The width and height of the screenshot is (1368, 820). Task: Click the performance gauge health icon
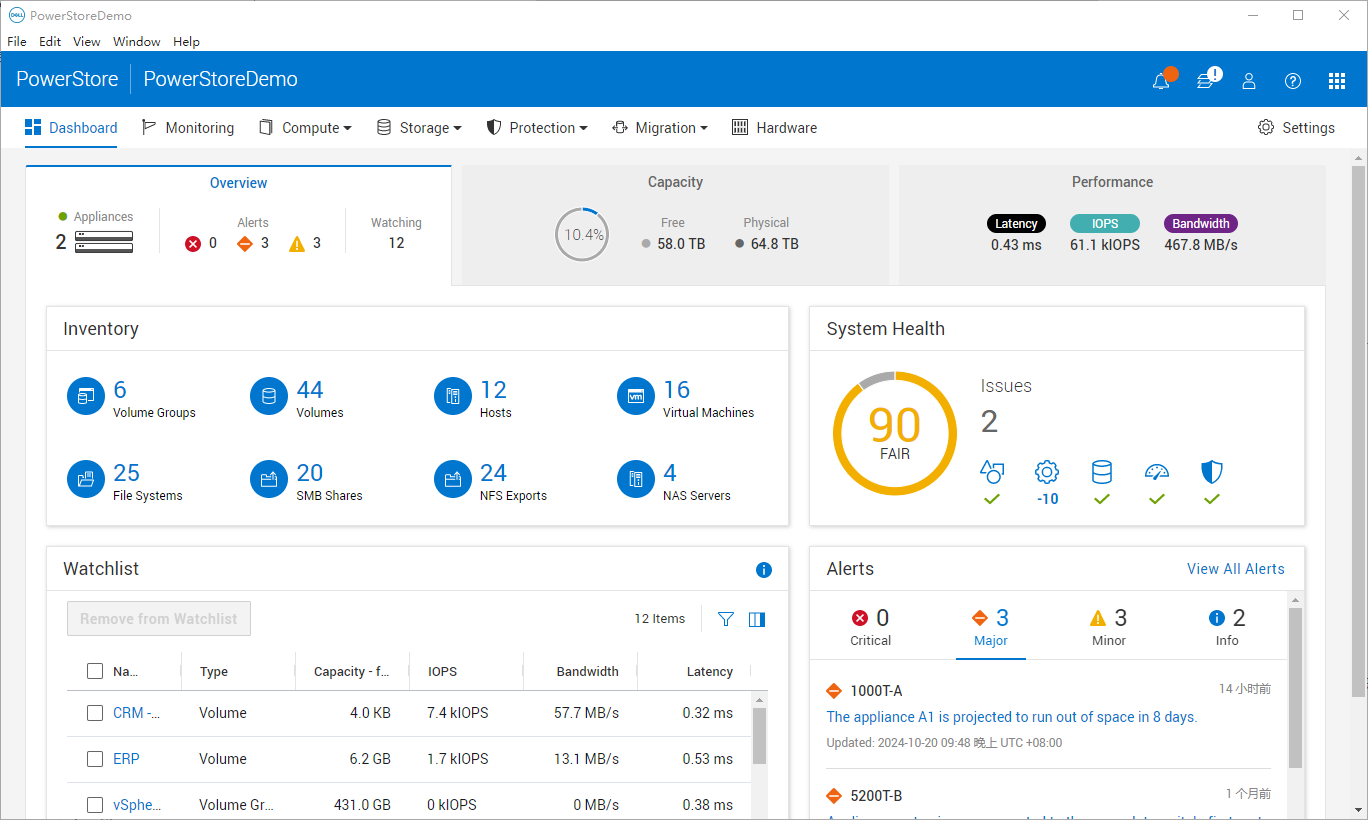[x=1157, y=472]
